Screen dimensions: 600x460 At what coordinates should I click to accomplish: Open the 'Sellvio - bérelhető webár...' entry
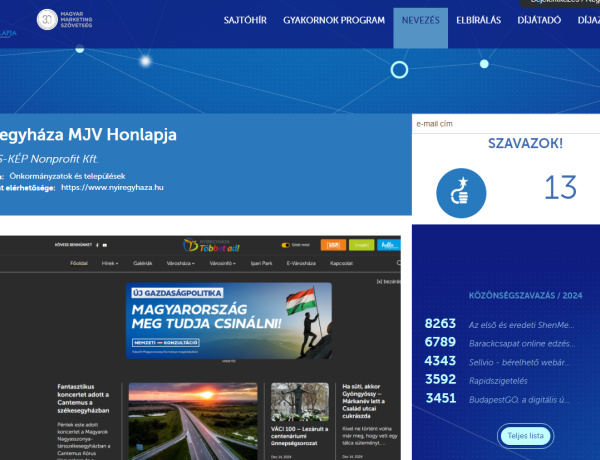tap(520, 362)
